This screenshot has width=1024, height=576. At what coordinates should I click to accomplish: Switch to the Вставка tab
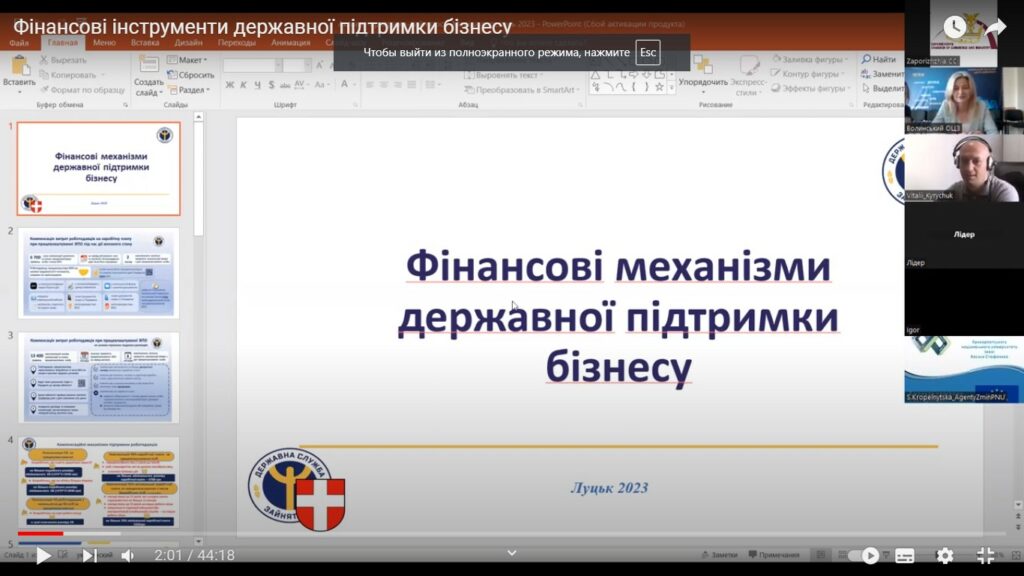145,42
